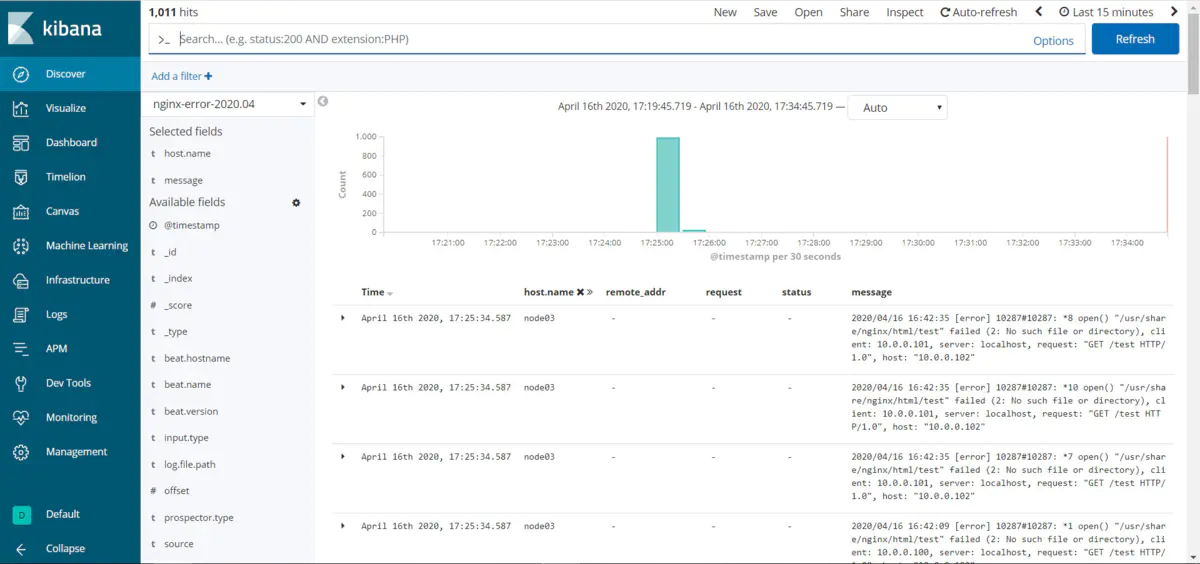Expand the first log row with *8 open()
The width and height of the screenshot is (1200, 564).
[x=343, y=318]
